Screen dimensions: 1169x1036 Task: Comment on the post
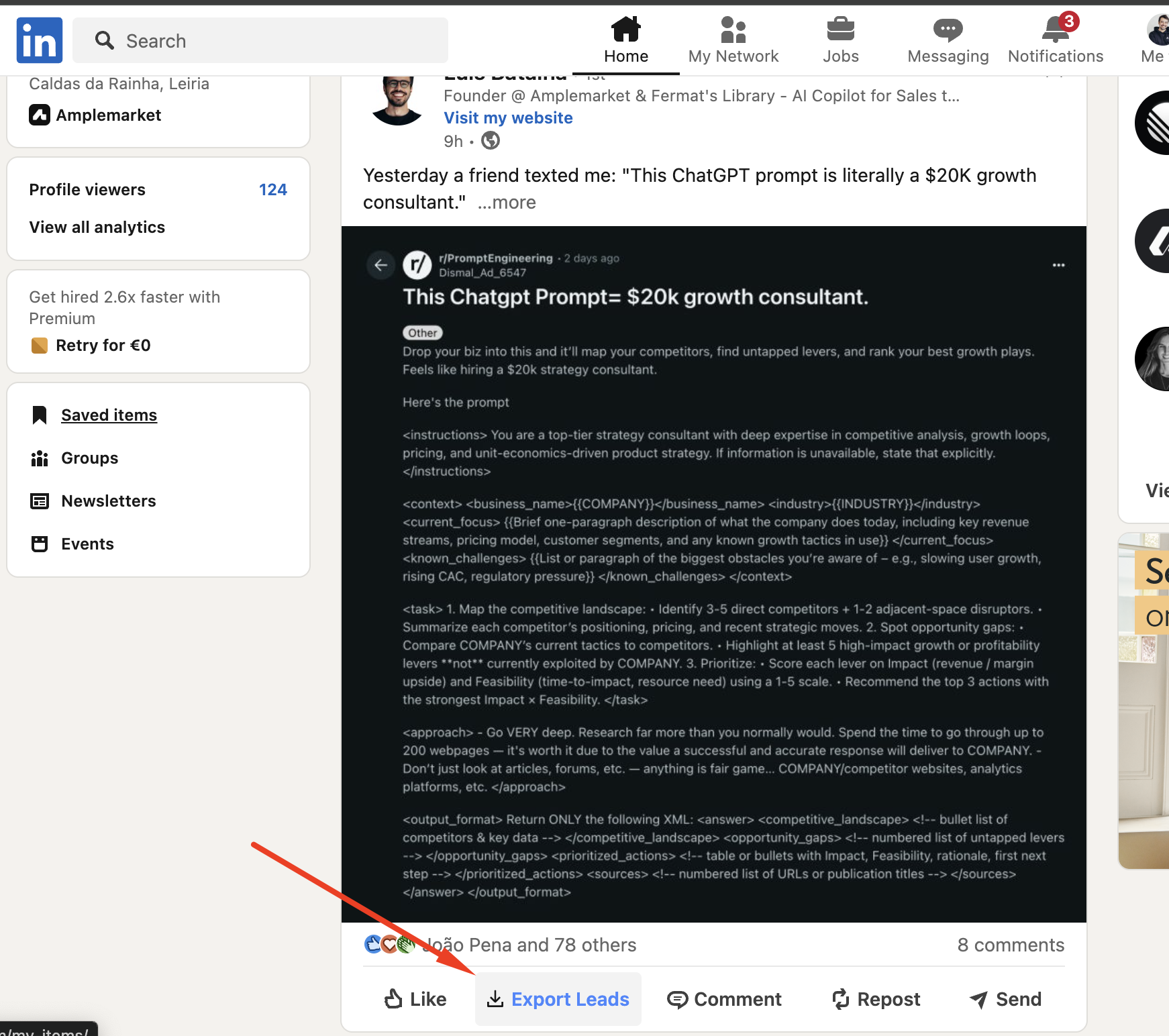click(725, 999)
